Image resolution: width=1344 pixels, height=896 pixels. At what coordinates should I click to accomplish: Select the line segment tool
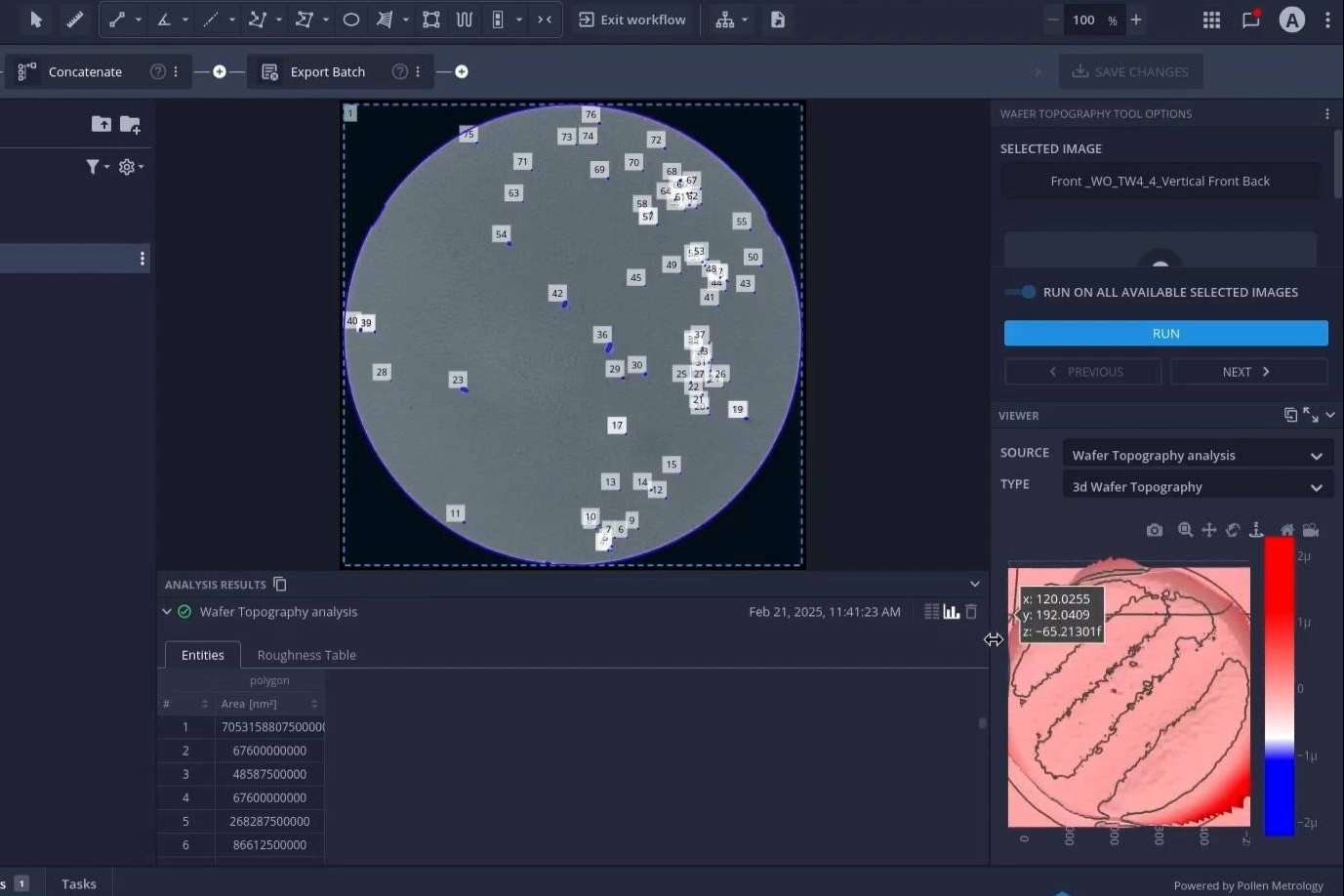pos(117,20)
